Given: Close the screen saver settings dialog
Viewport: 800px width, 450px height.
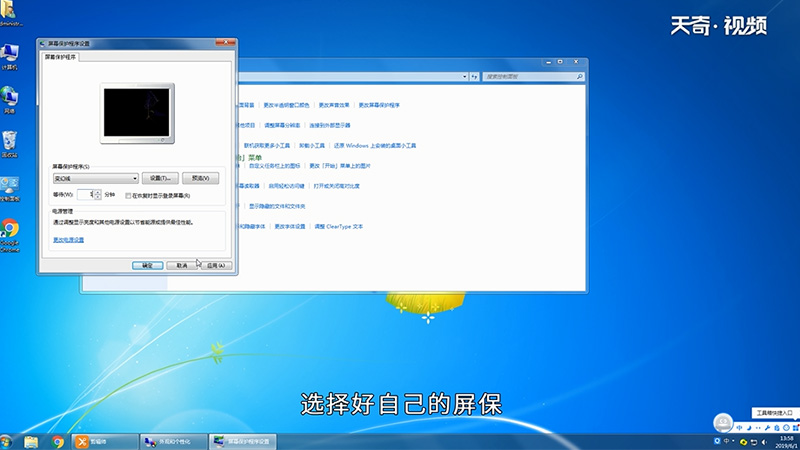Looking at the screenshot, I should coord(225,42).
